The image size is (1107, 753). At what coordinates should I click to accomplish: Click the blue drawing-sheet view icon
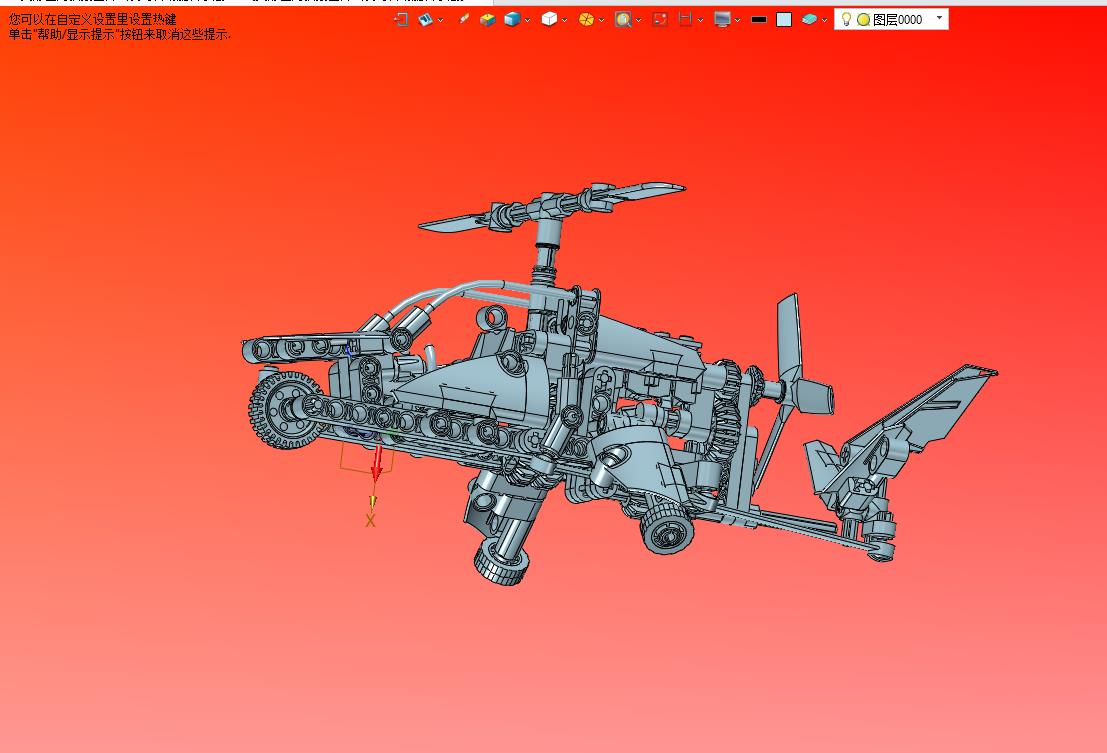pyautogui.click(x=425, y=20)
